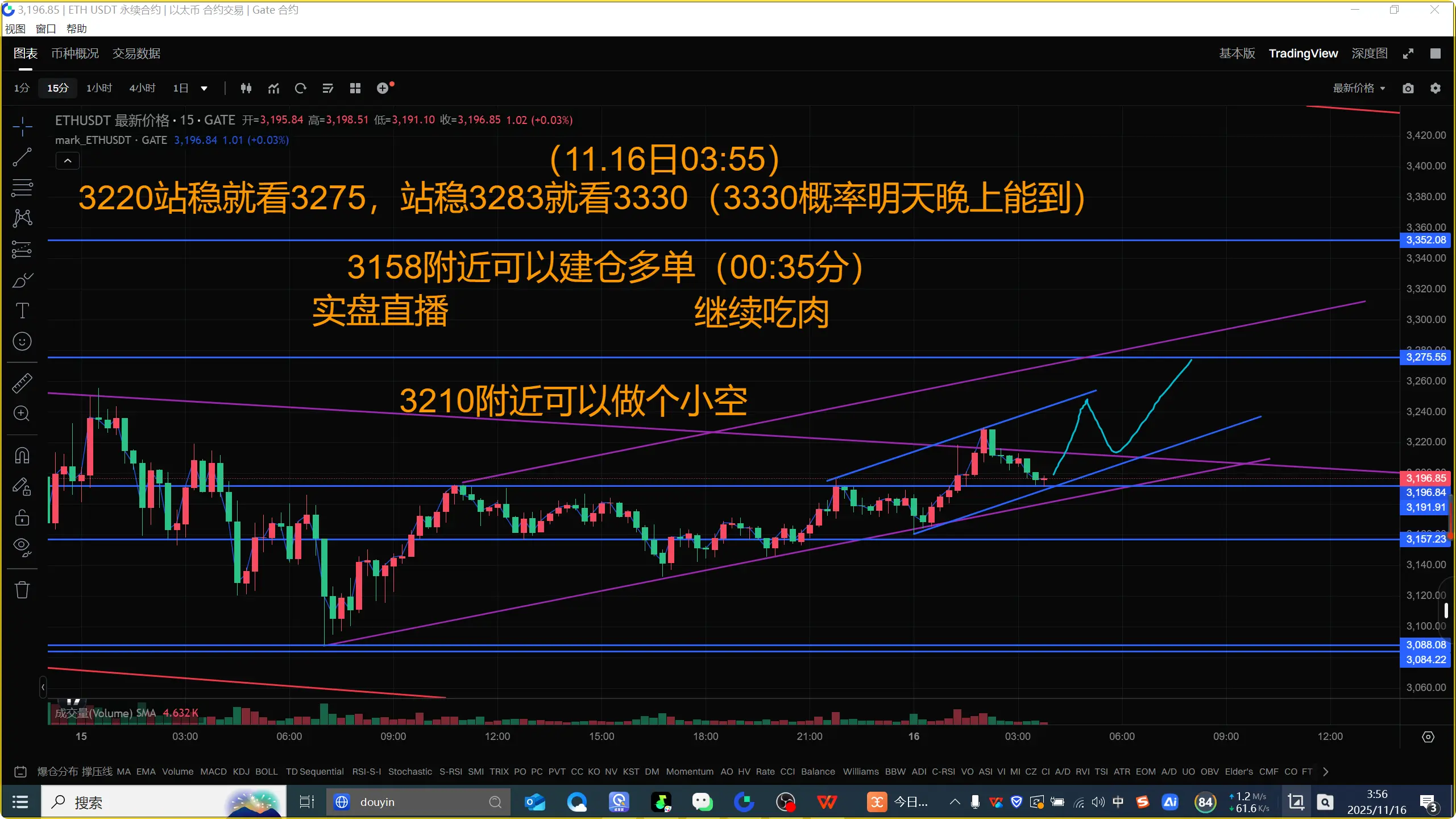The width and height of the screenshot is (1456, 819).
Task: Click the 3,275.55 blue price label
Action: coord(1425,357)
